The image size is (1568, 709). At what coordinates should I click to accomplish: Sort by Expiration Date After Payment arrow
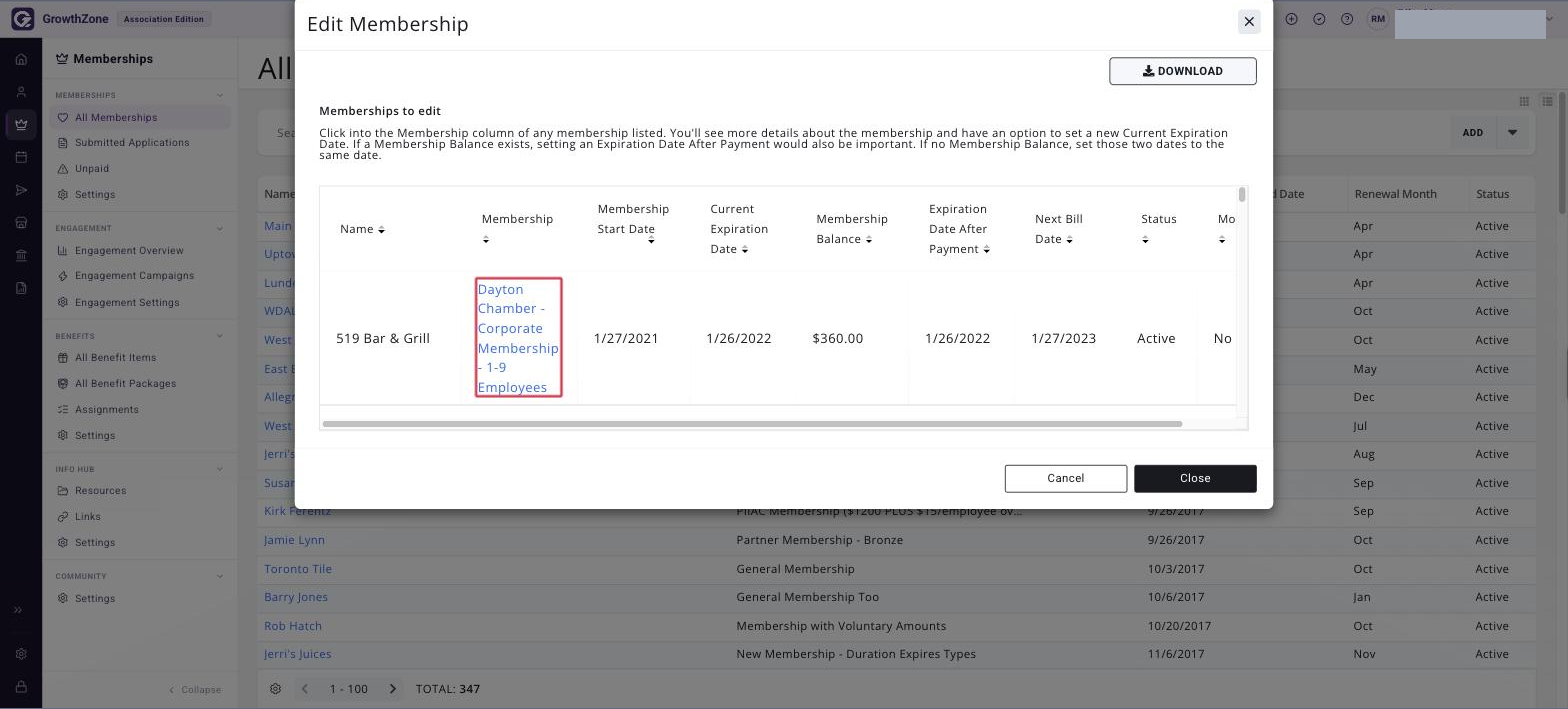(986, 250)
